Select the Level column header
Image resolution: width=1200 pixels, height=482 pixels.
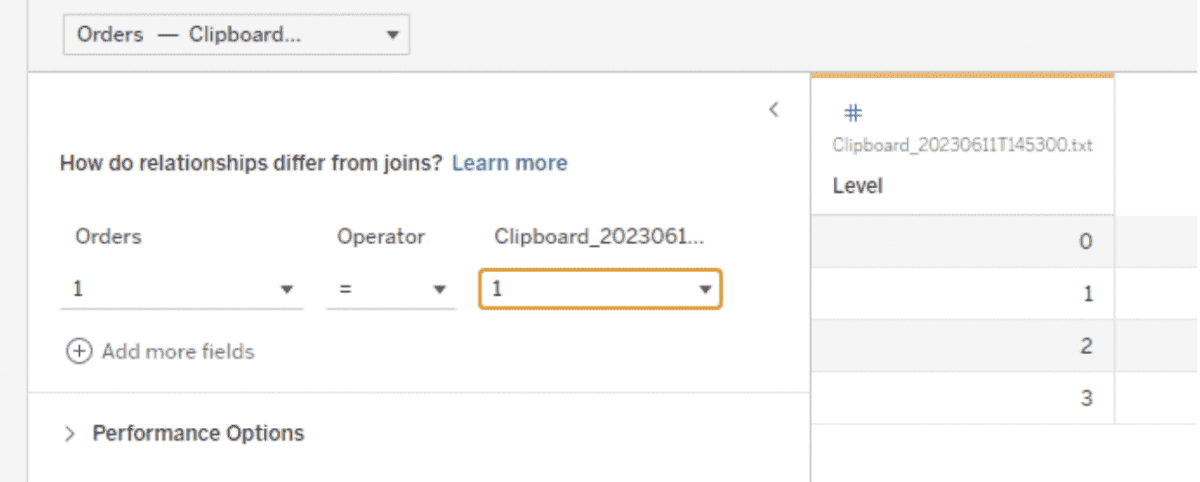point(857,186)
